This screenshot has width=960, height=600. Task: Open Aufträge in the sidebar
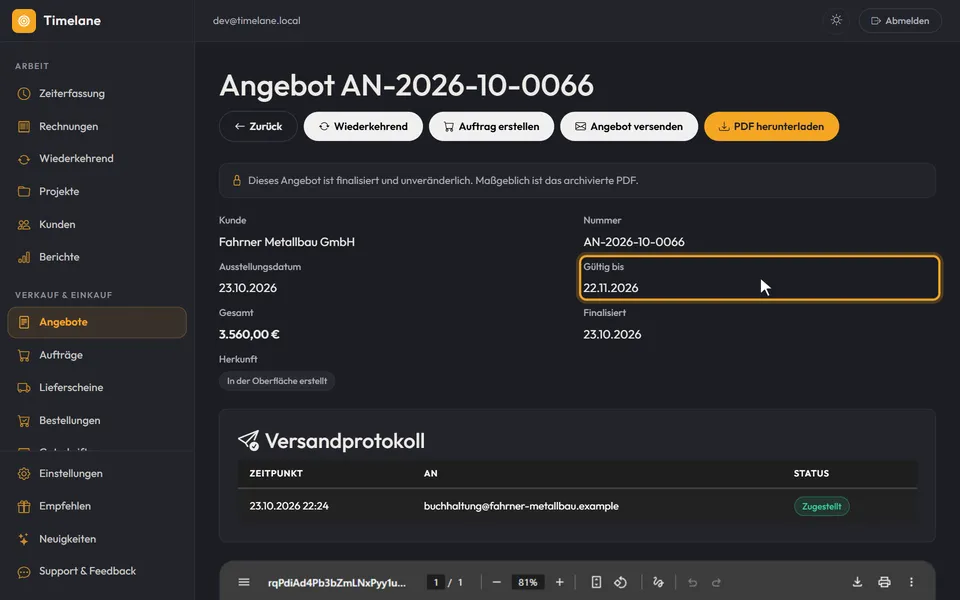pos(97,355)
